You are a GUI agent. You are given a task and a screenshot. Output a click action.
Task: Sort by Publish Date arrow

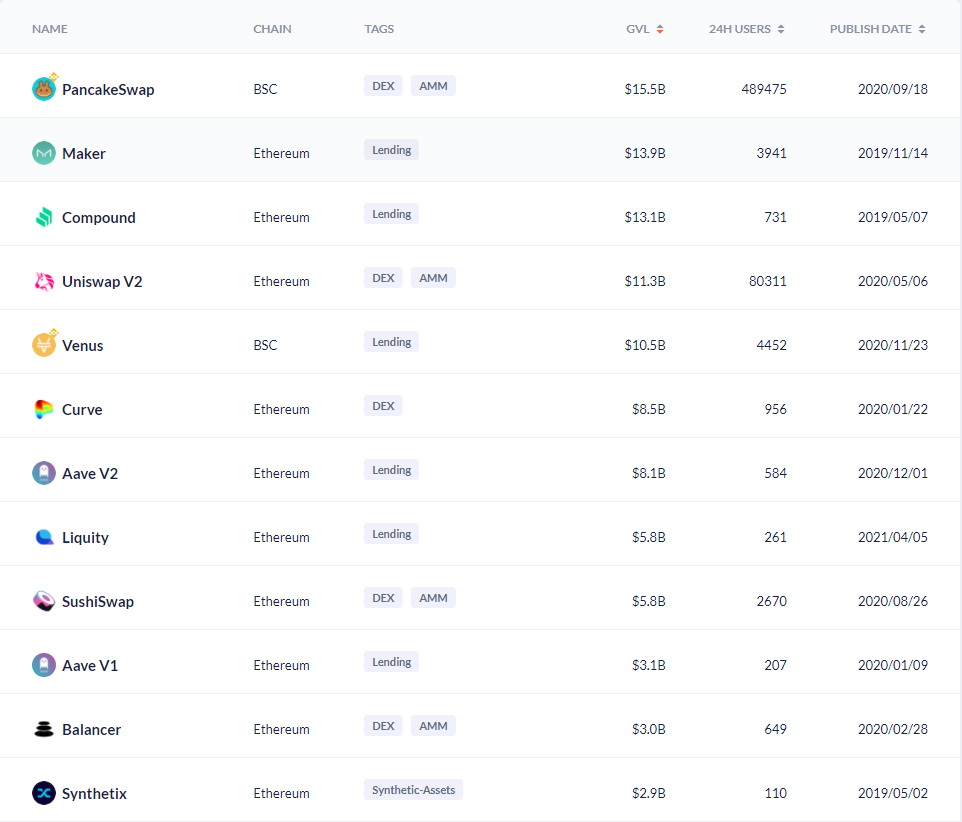point(922,29)
